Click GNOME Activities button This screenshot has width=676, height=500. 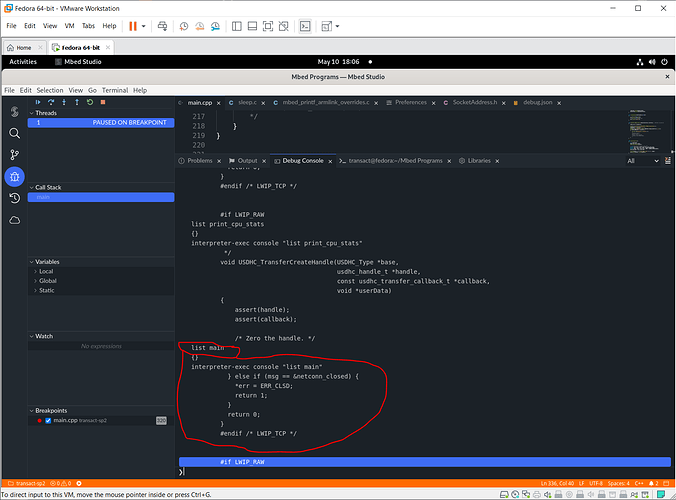(23, 62)
